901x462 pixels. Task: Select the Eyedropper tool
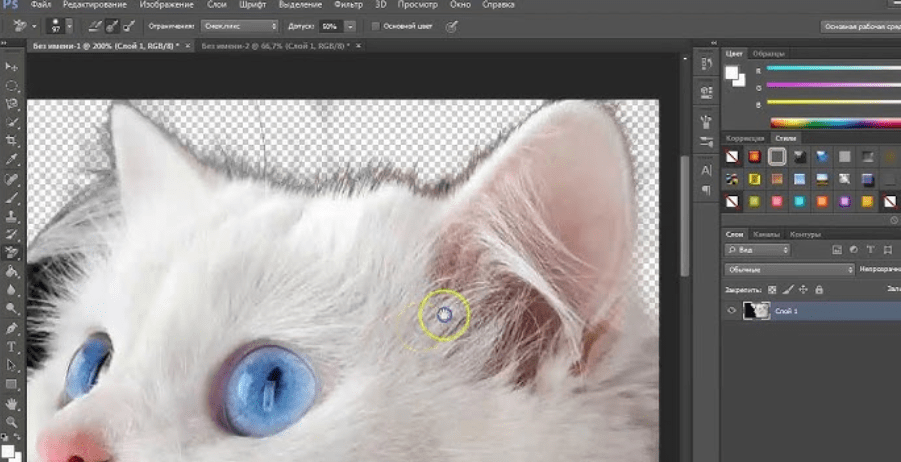(11, 160)
